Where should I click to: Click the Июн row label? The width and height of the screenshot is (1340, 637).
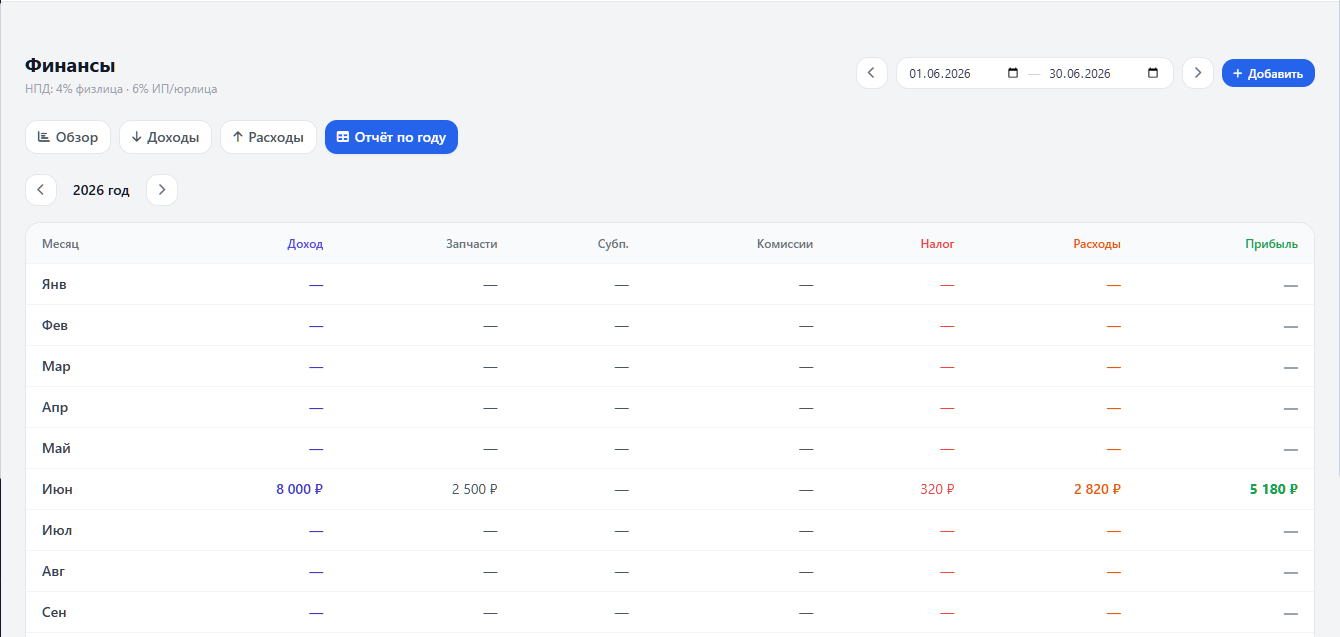coord(57,490)
